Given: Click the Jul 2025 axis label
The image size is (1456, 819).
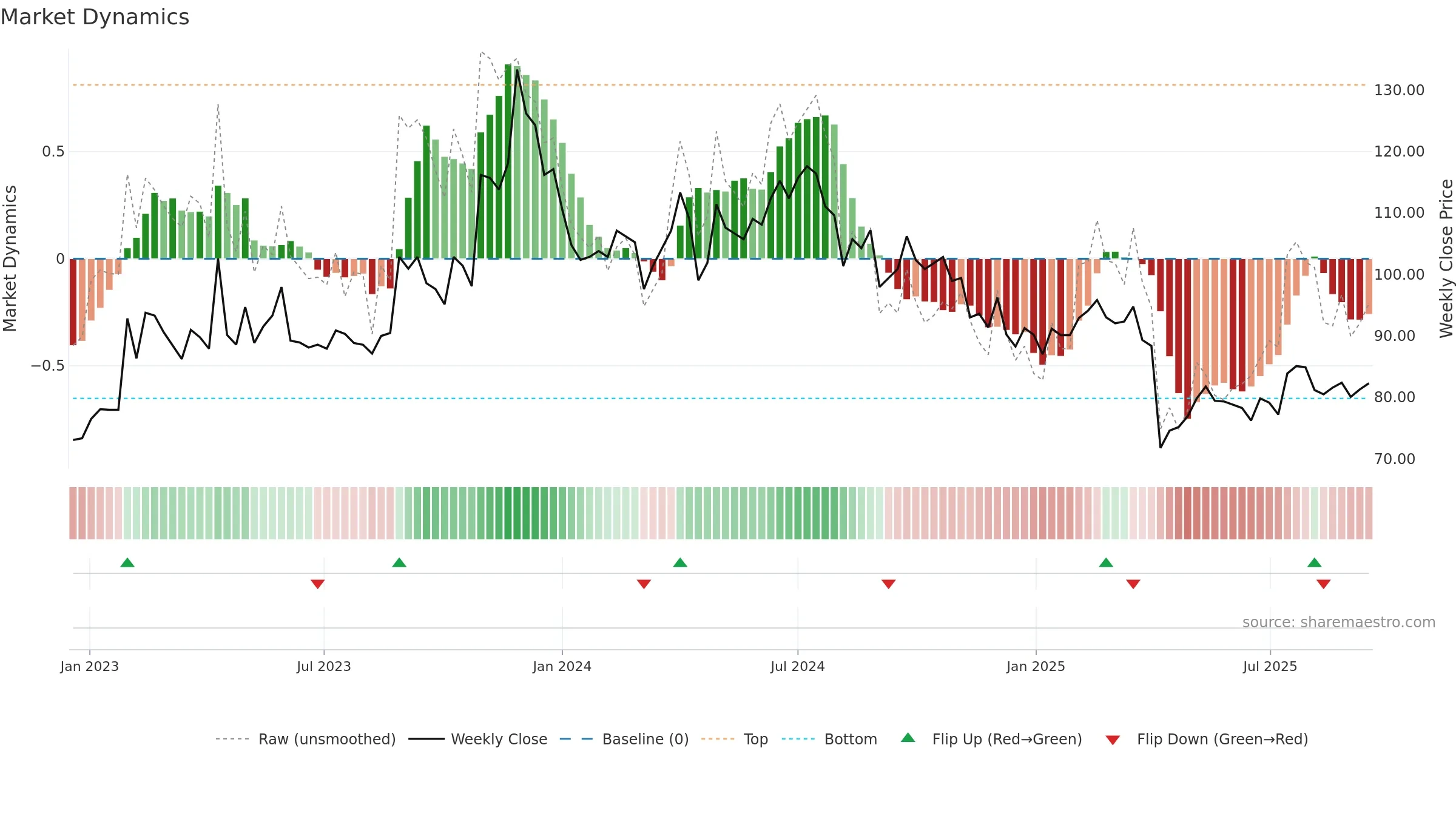Looking at the screenshot, I should pos(1270,666).
